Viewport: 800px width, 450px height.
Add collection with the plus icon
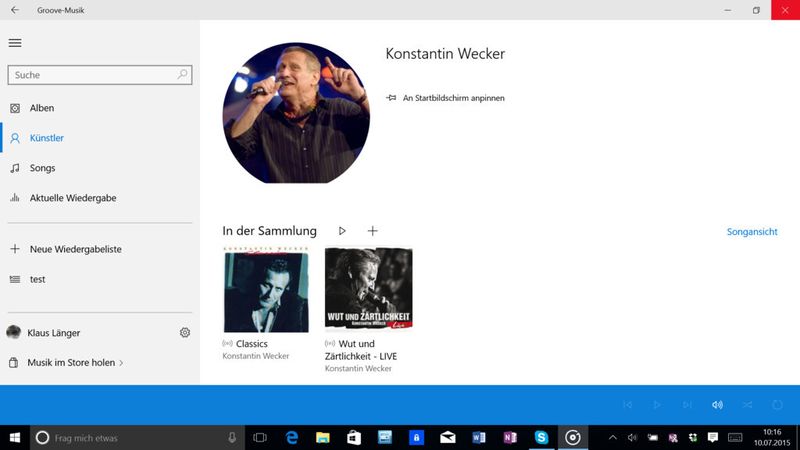tap(372, 231)
